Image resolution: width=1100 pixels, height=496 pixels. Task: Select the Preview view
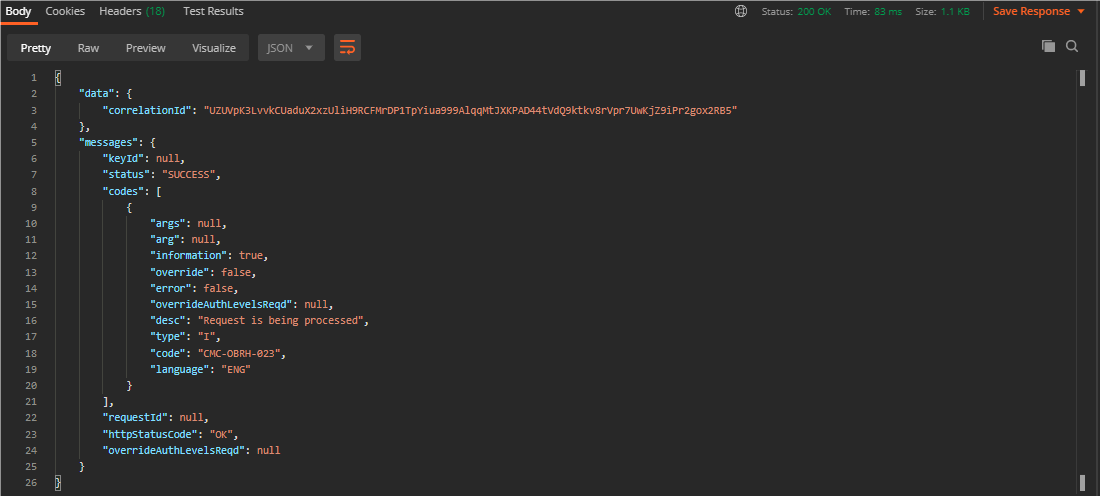(x=146, y=48)
